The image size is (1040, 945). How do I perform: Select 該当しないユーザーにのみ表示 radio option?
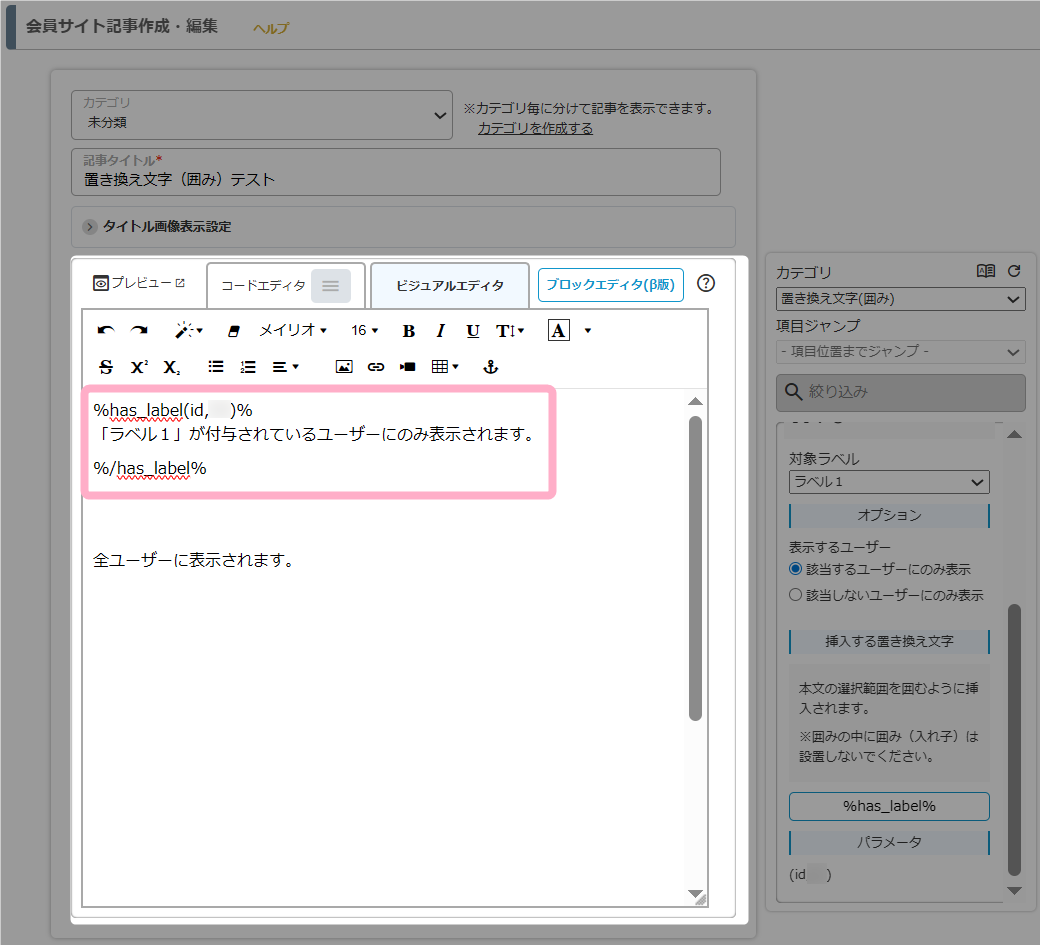pos(796,595)
